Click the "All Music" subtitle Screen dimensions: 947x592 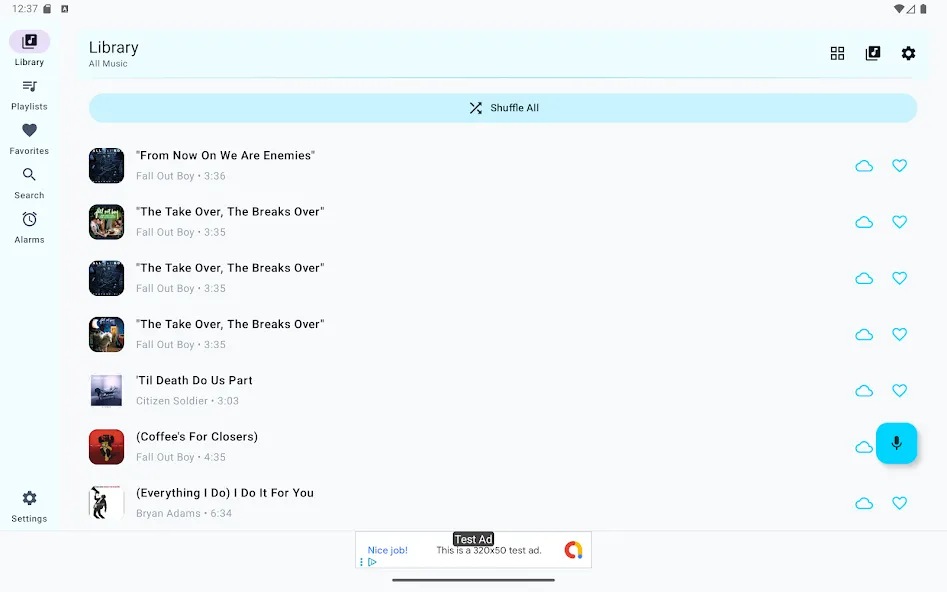pyautogui.click(x=108, y=63)
